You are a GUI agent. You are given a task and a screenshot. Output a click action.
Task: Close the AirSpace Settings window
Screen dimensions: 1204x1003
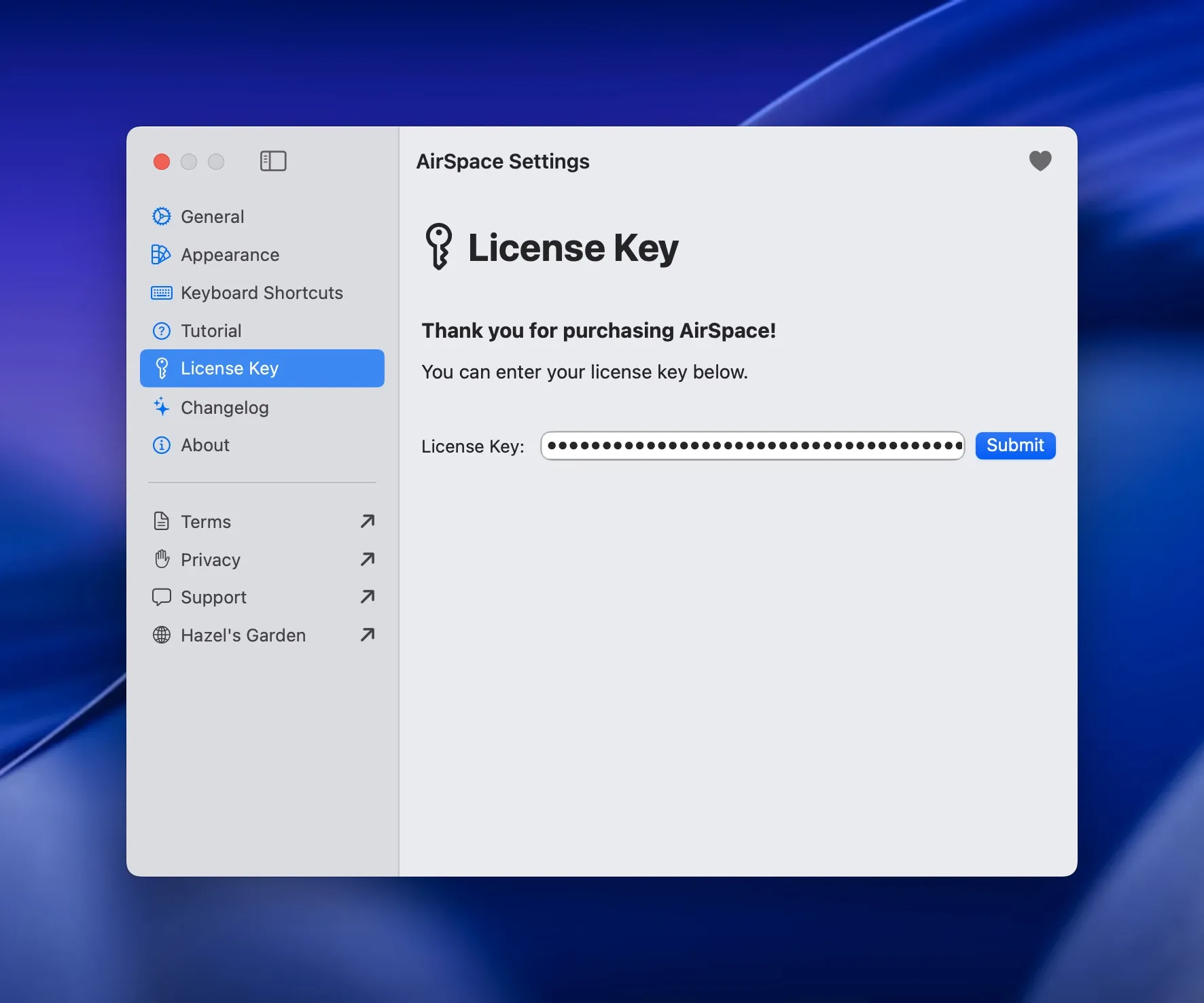[162, 162]
